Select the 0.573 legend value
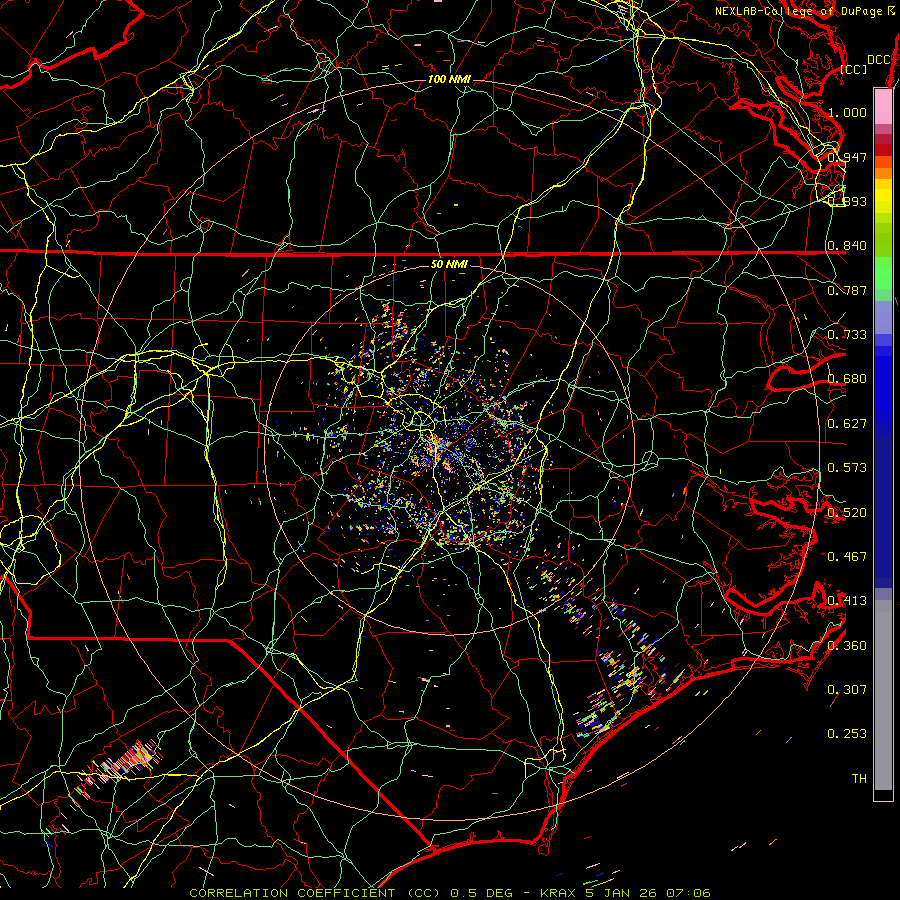900x900 pixels. coord(847,468)
